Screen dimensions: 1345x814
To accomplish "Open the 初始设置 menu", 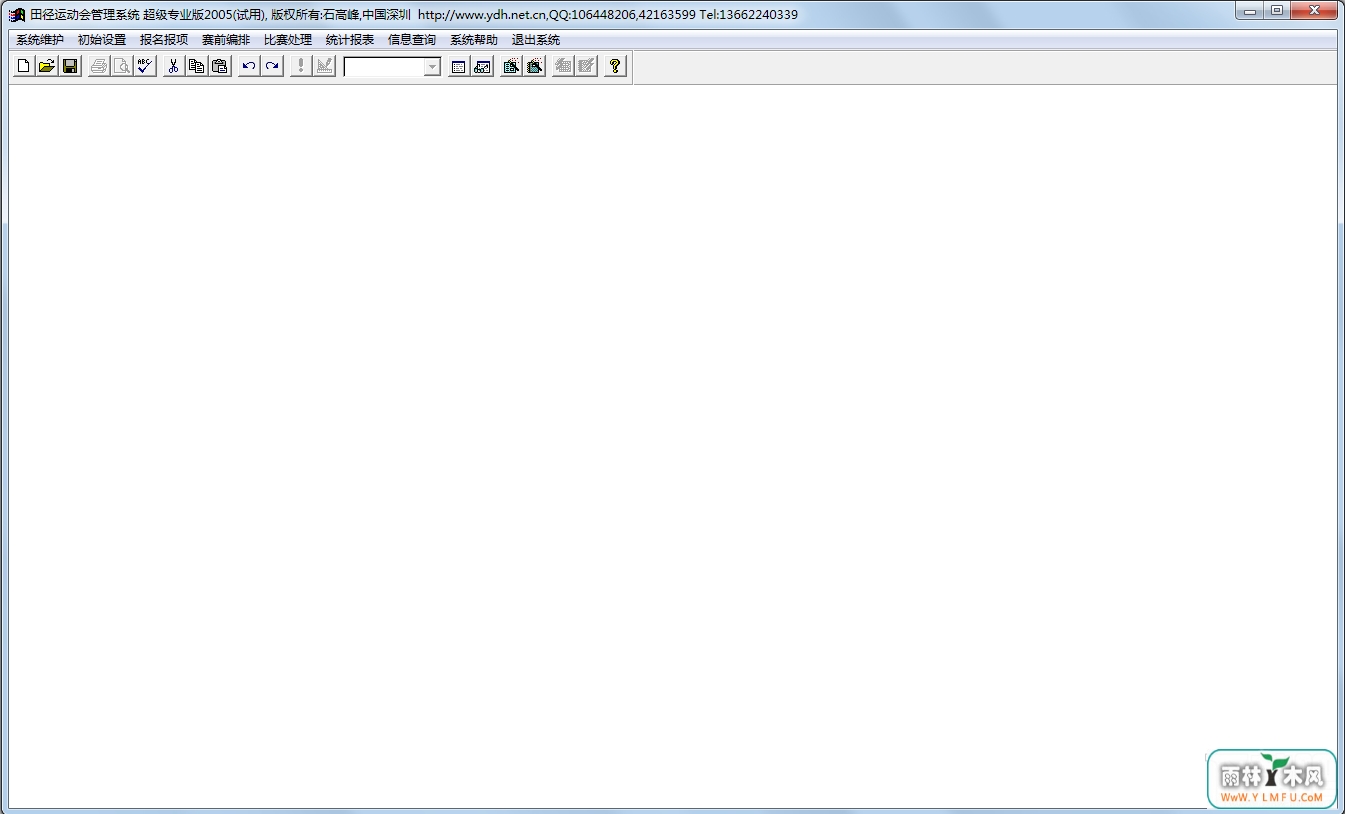I will click(x=102, y=40).
